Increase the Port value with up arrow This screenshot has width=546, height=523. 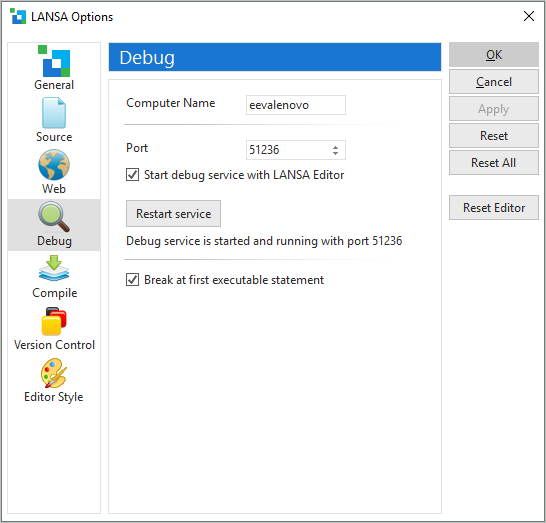pos(335,147)
